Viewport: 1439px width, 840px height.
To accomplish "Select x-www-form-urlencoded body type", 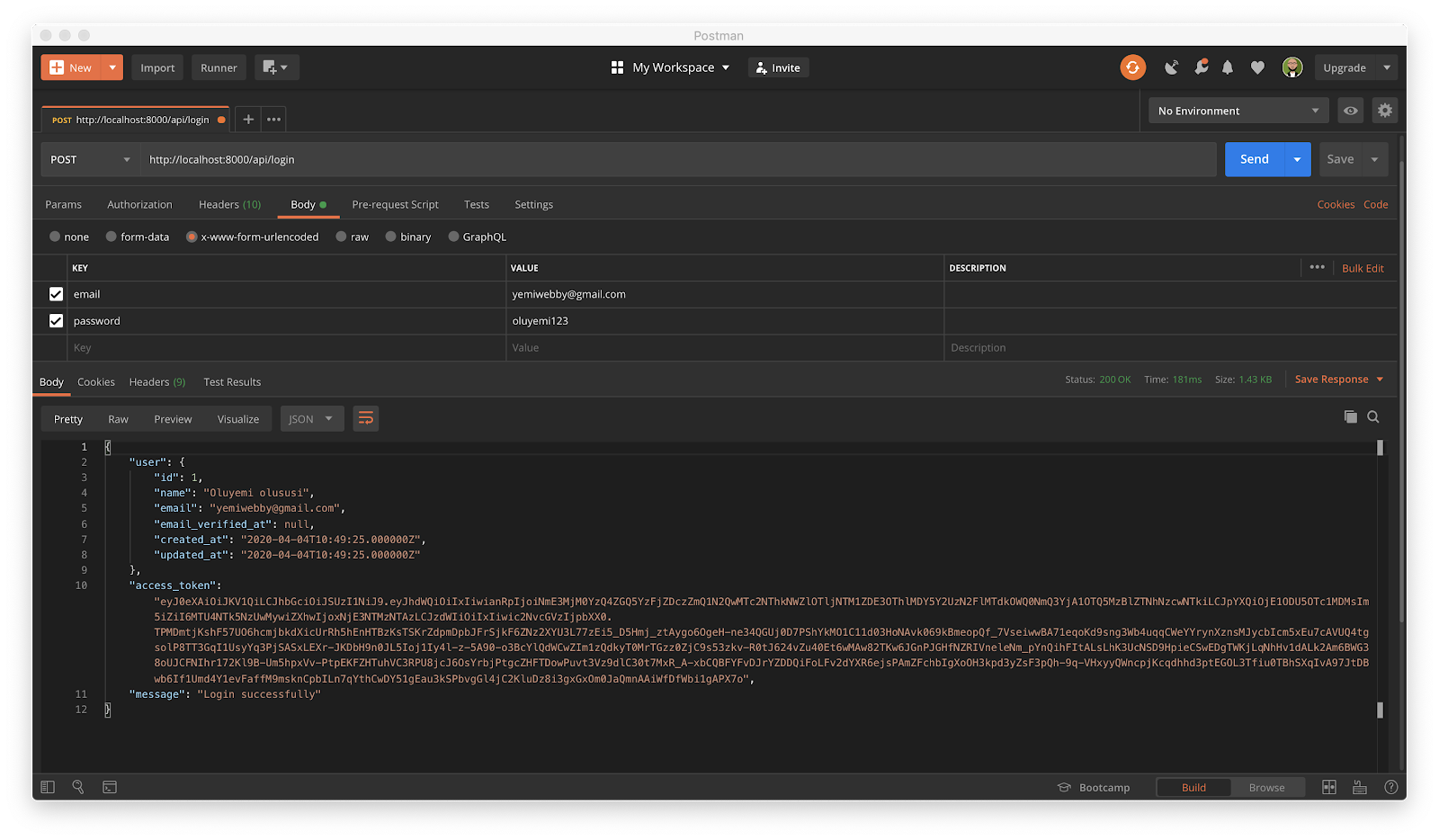I will click(192, 237).
